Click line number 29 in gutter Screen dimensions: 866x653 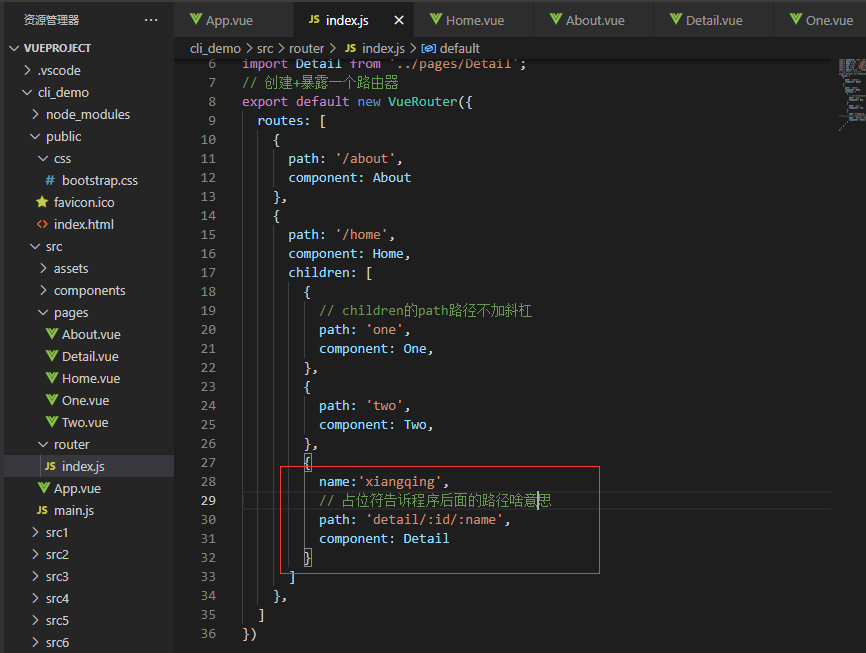click(x=208, y=501)
